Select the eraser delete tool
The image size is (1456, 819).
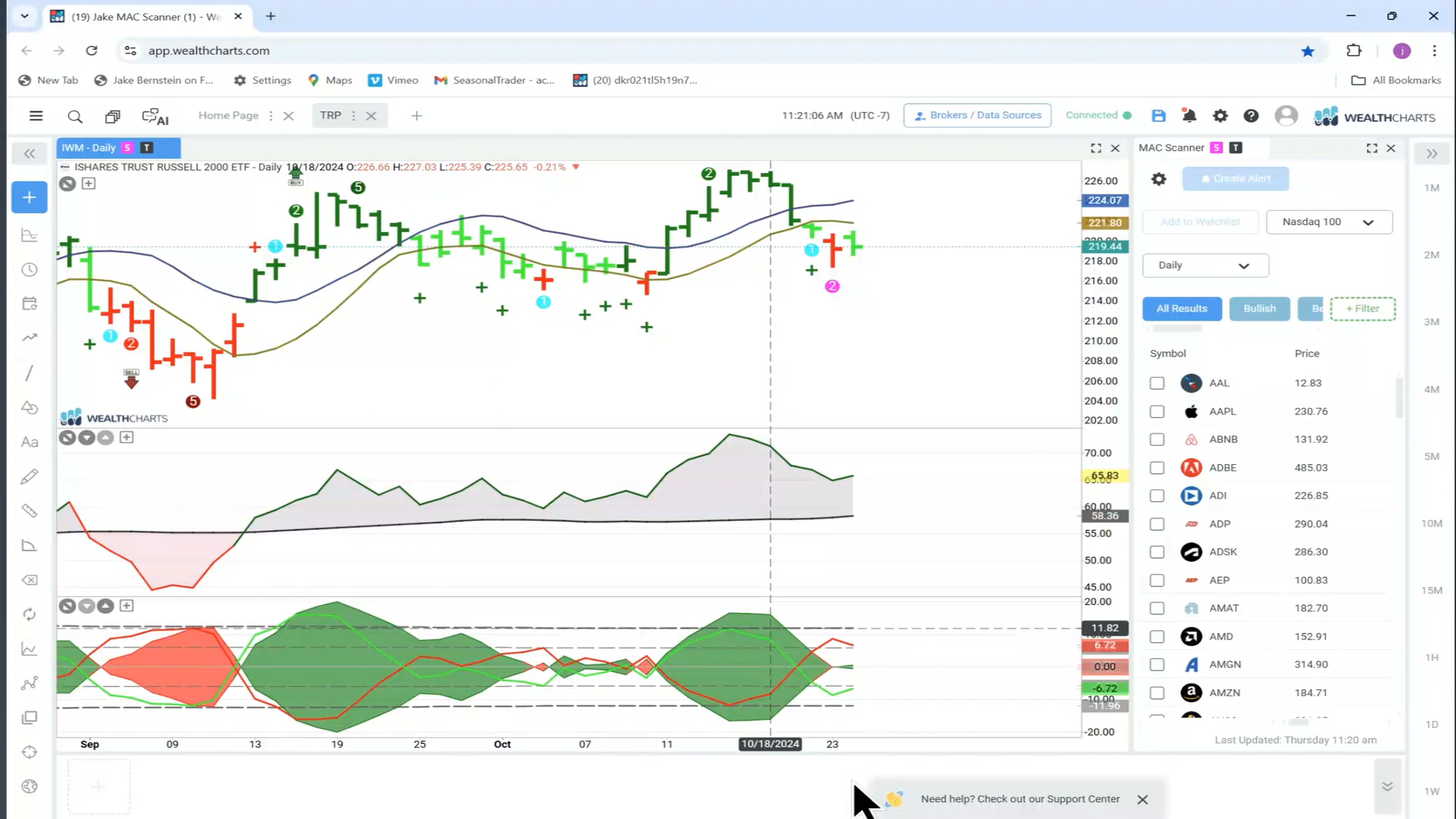[30, 580]
